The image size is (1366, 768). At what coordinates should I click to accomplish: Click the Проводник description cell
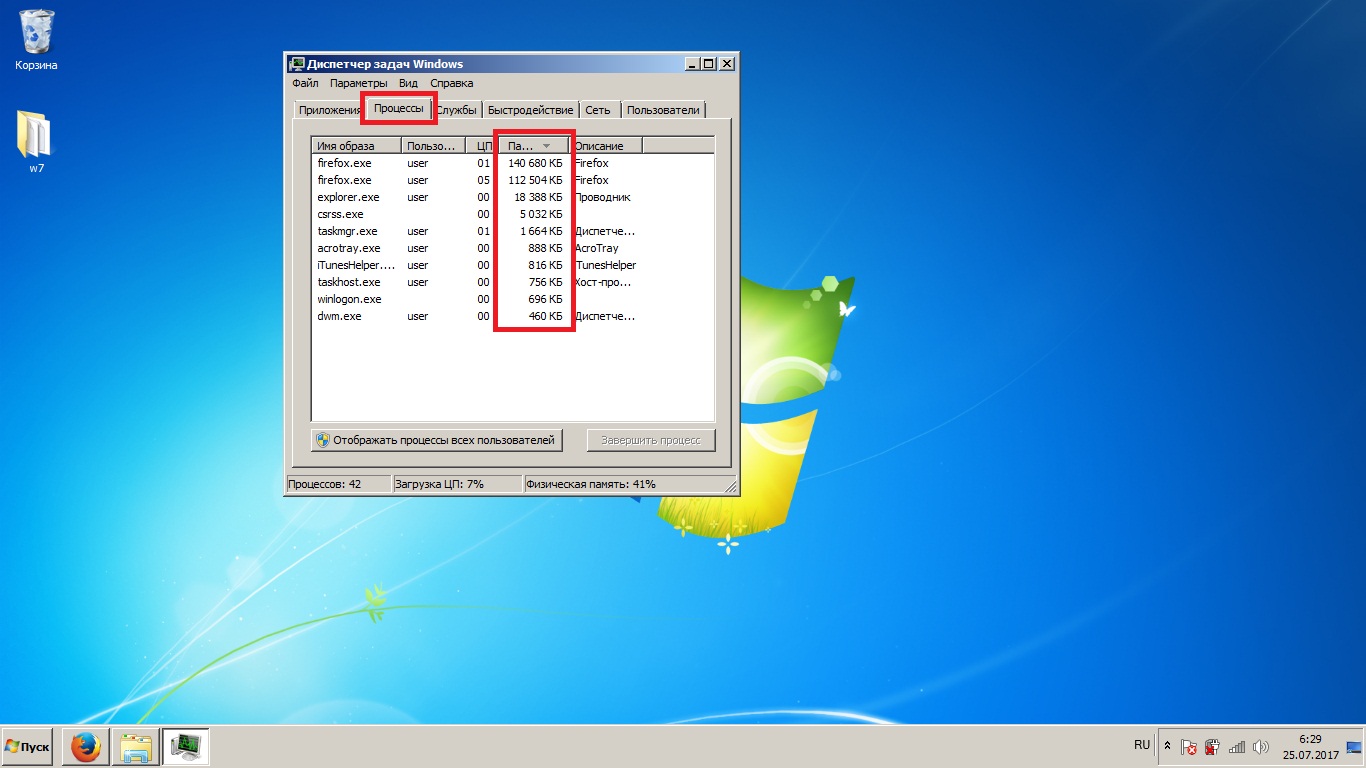pyautogui.click(x=602, y=197)
